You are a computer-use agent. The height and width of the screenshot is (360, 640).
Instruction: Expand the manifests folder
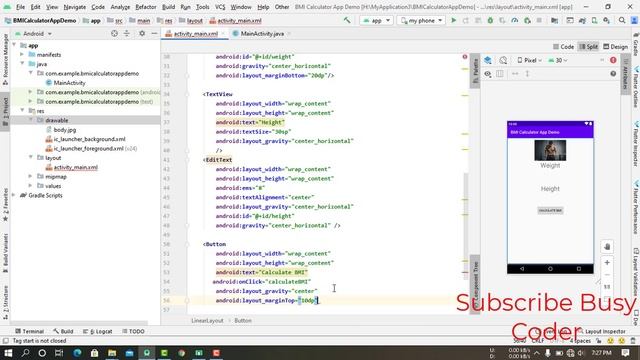[22, 55]
